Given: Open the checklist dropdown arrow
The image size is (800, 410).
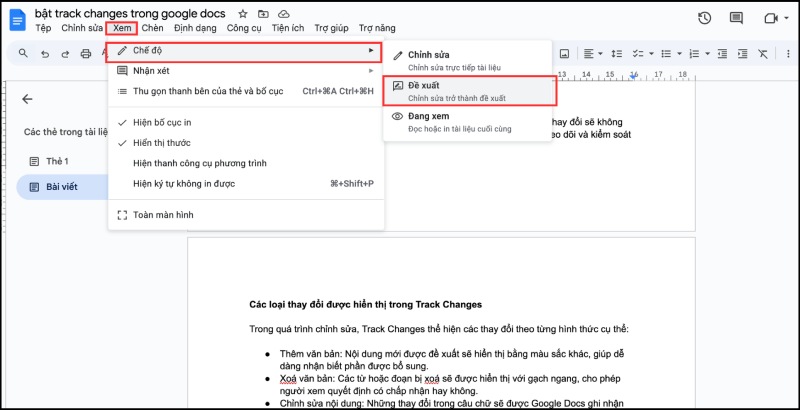Looking at the screenshot, I should (x=651, y=53).
